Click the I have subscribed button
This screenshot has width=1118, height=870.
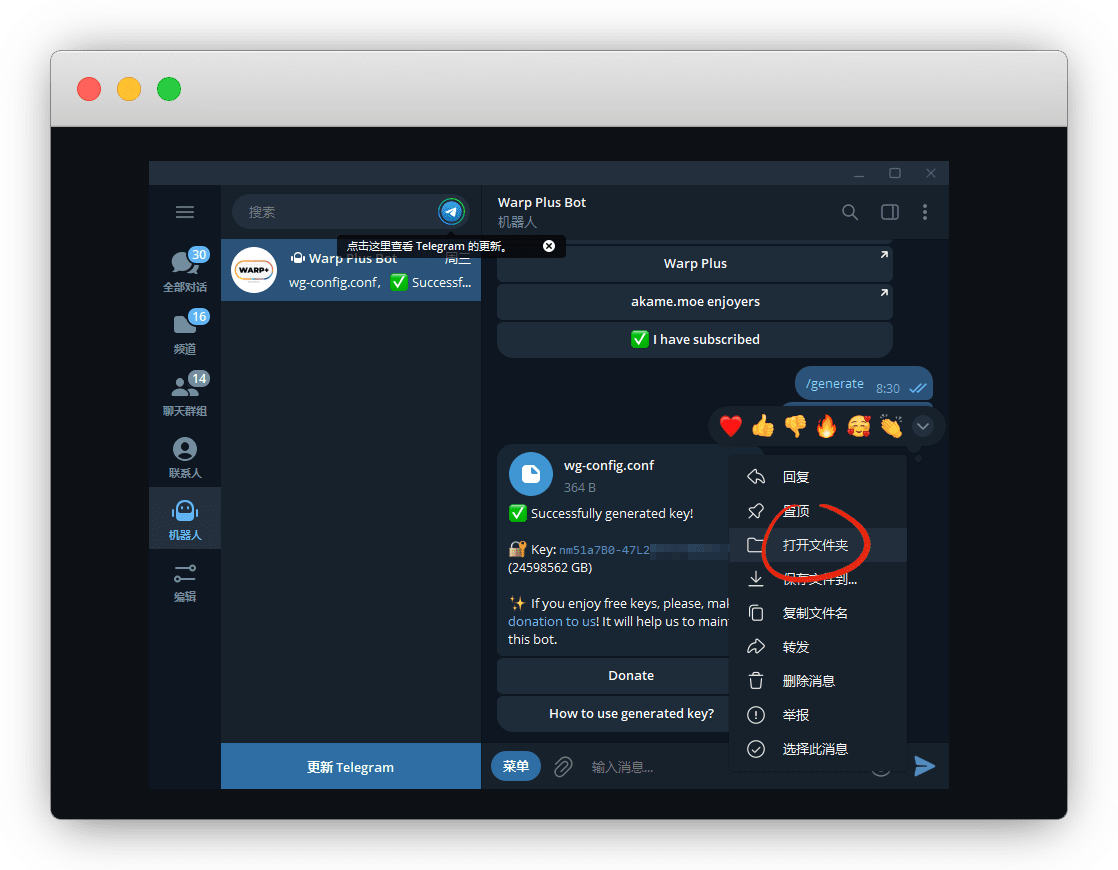(694, 339)
